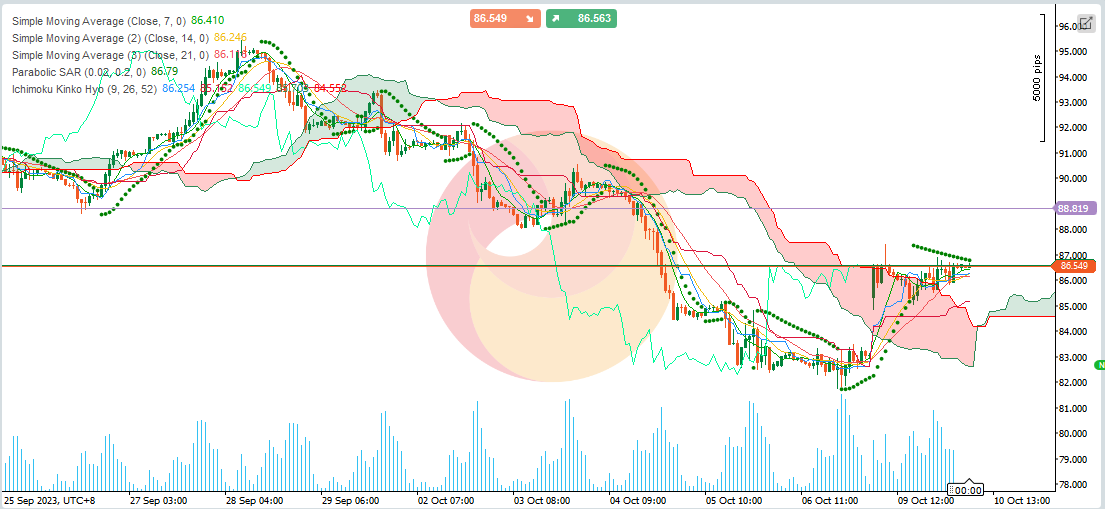Select the Simple Moving Average (2) legend entry
The image size is (1105, 509).
click(x=110, y=38)
